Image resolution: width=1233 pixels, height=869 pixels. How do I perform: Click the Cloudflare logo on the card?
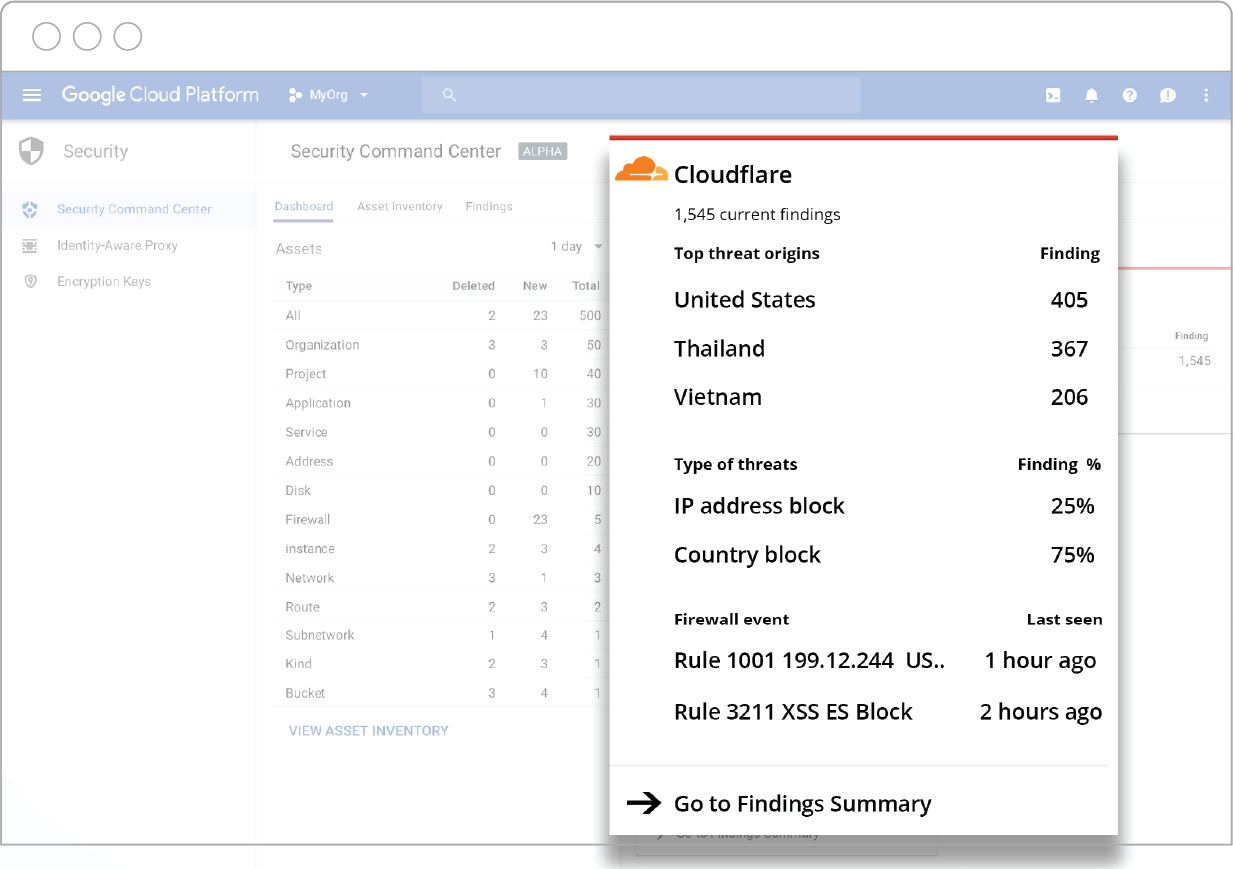point(641,170)
